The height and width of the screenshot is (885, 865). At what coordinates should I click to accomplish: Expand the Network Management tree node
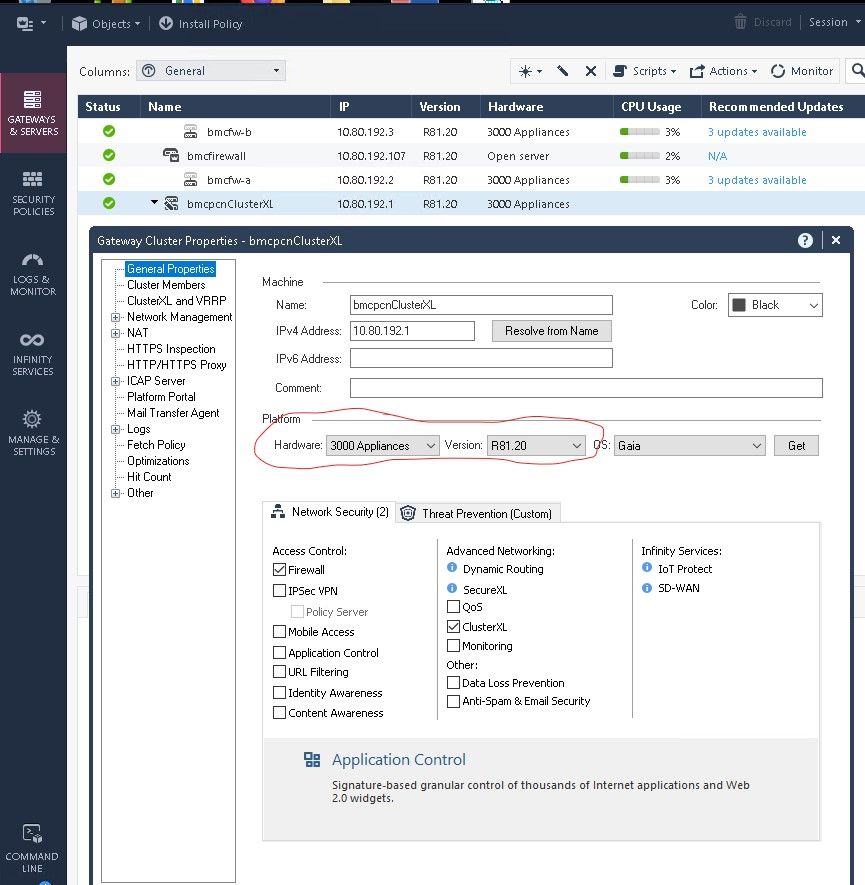click(x=116, y=317)
